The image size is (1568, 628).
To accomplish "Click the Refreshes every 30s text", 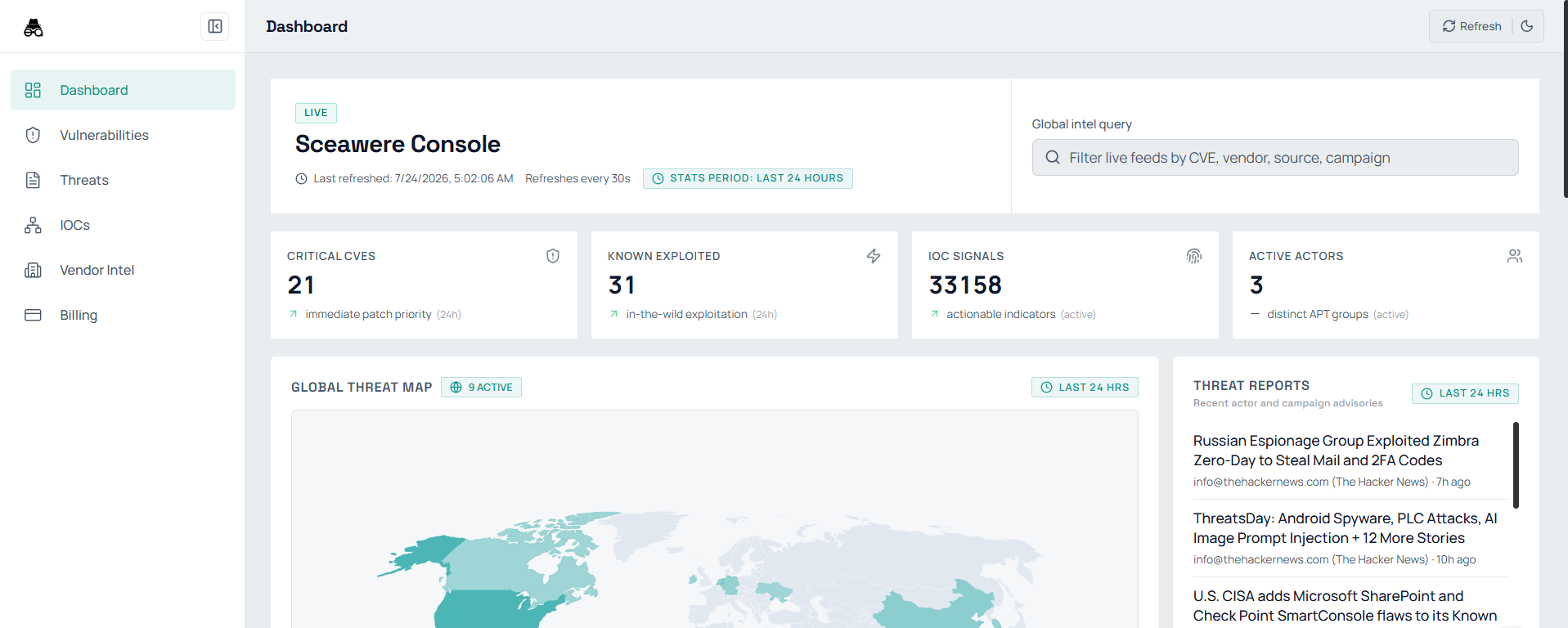I will click(x=577, y=178).
